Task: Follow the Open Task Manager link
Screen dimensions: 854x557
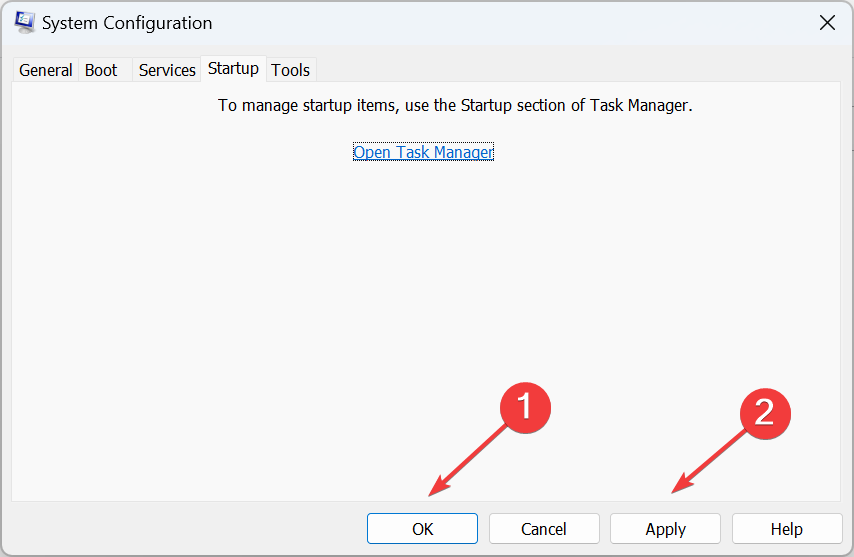Action: (423, 152)
